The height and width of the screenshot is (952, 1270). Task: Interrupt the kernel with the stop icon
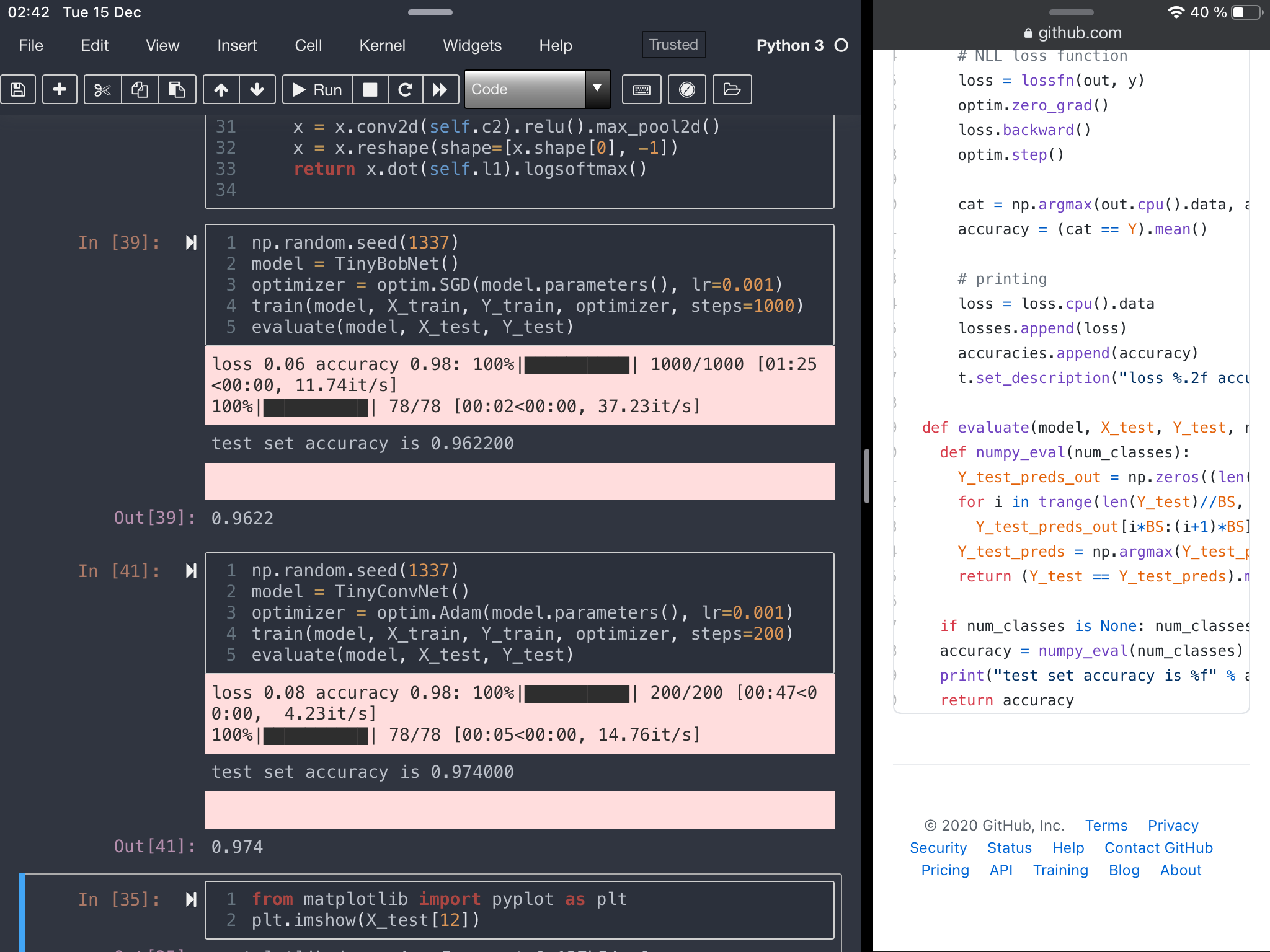pyautogui.click(x=370, y=89)
